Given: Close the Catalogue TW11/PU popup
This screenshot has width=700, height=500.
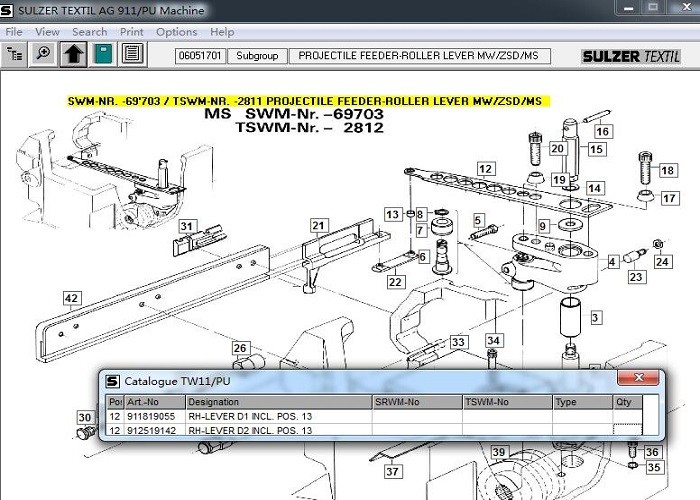Looking at the screenshot, I should pyautogui.click(x=638, y=378).
